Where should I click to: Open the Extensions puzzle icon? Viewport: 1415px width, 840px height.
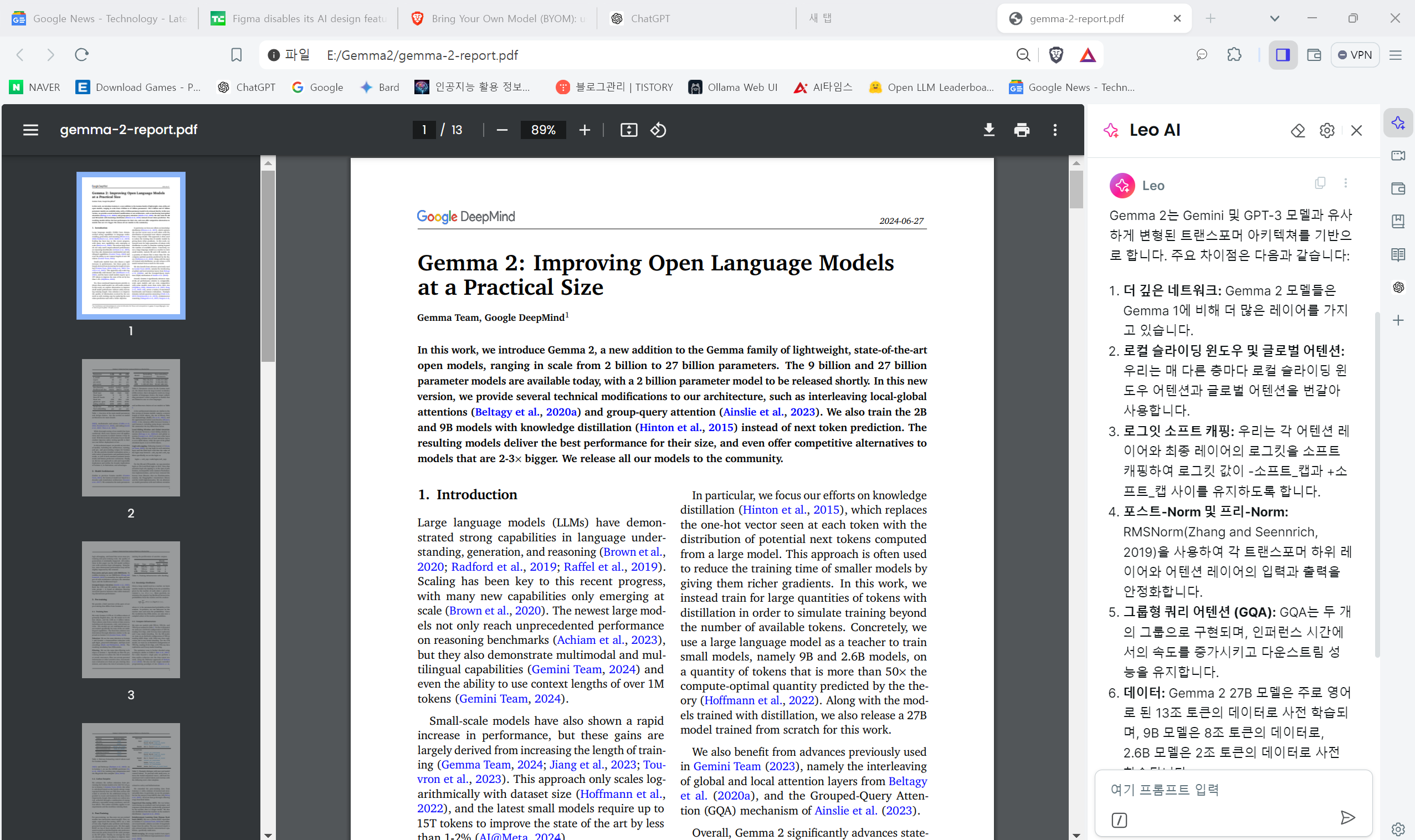click(1234, 55)
